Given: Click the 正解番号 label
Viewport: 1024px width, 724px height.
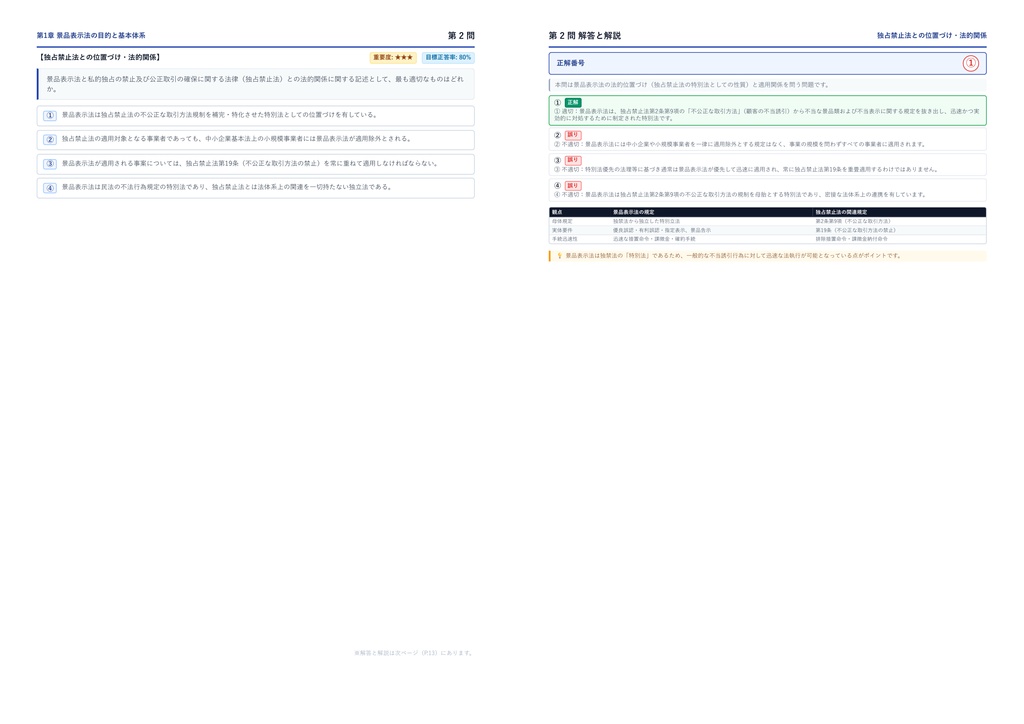Looking at the screenshot, I should pos(570,63).
